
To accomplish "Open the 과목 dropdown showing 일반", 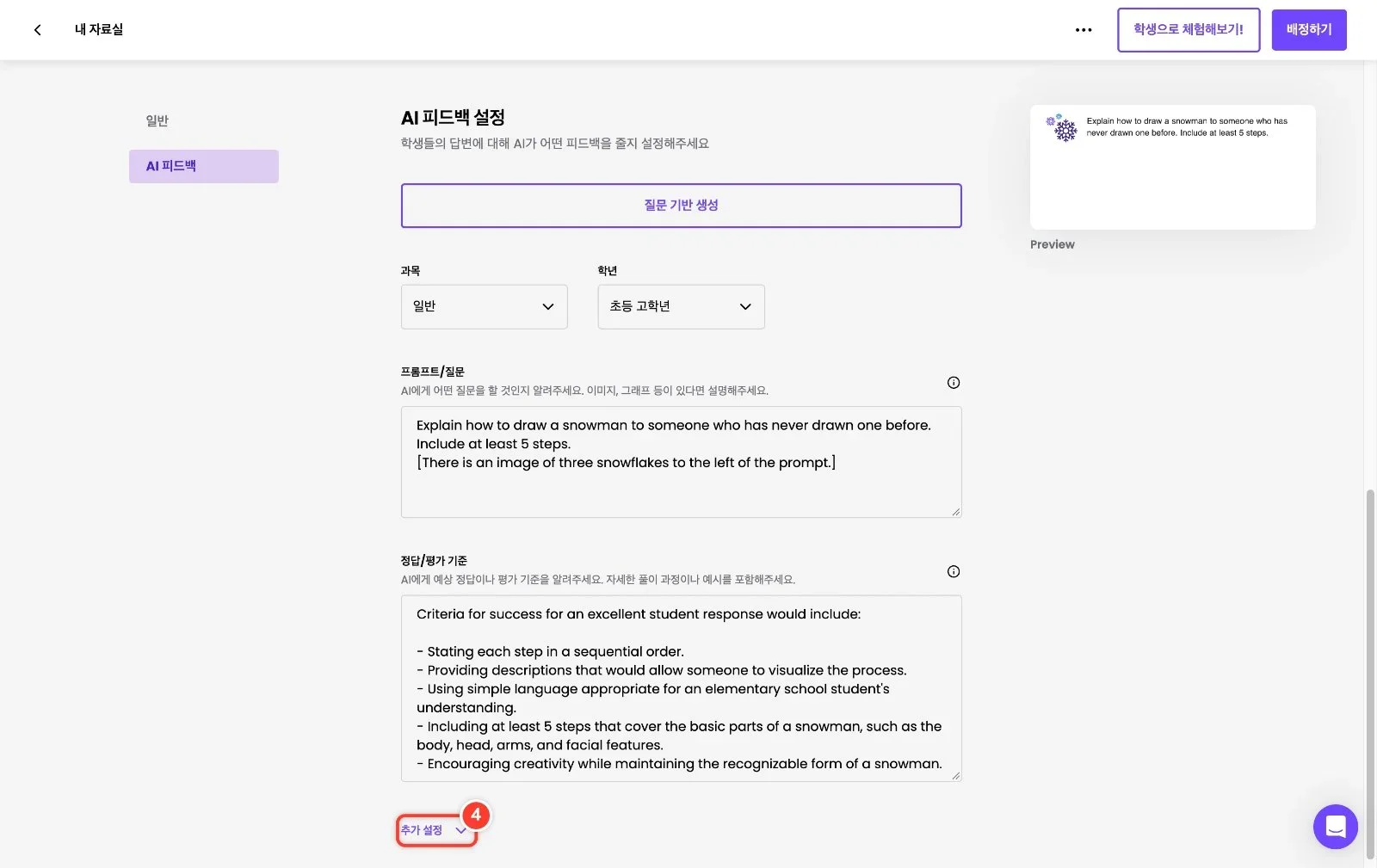I will coord(484,307).
